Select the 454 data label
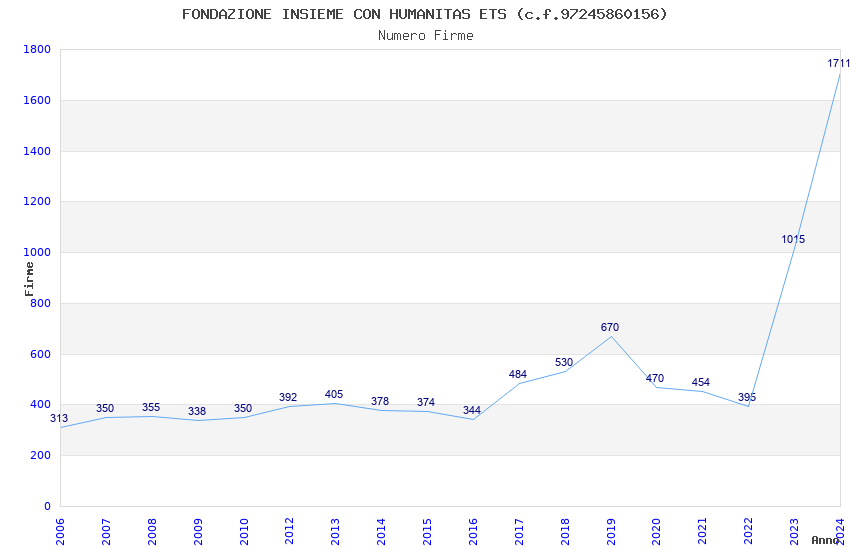The image size is (850, 550). point(700,382)
